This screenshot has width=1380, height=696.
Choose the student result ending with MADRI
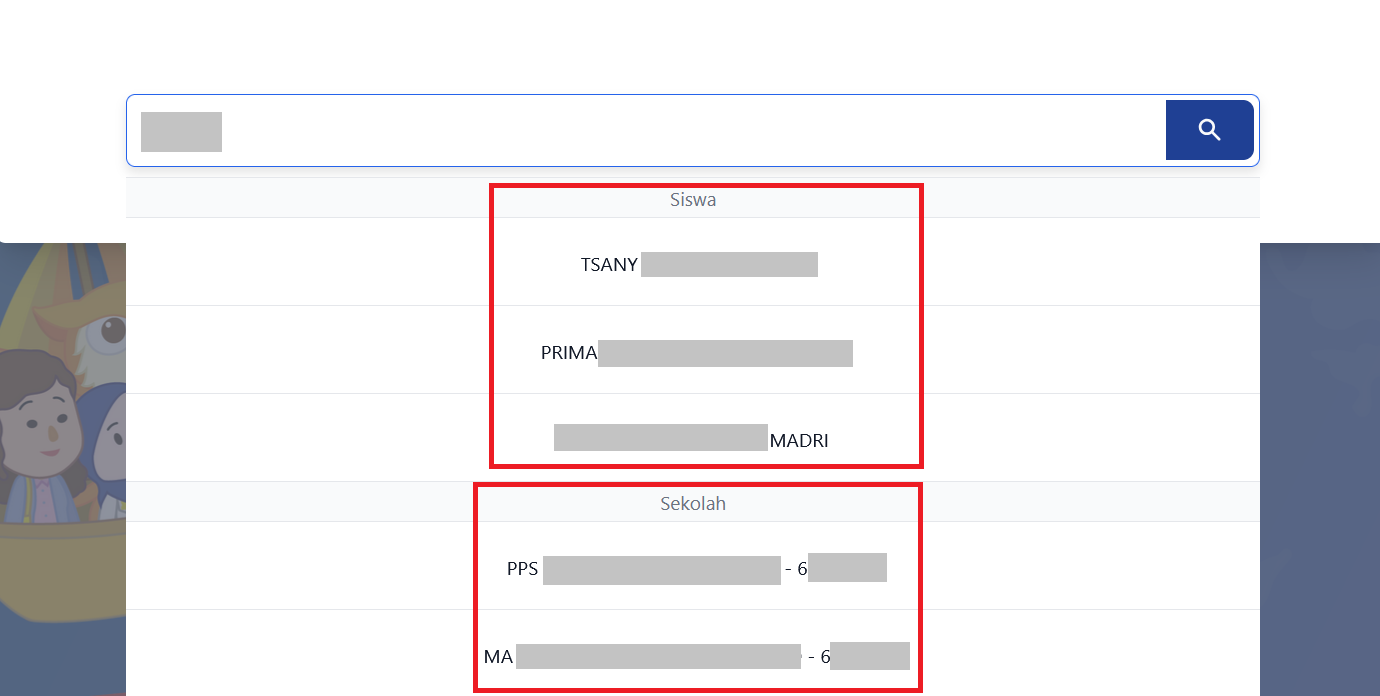tap(692, 440)
